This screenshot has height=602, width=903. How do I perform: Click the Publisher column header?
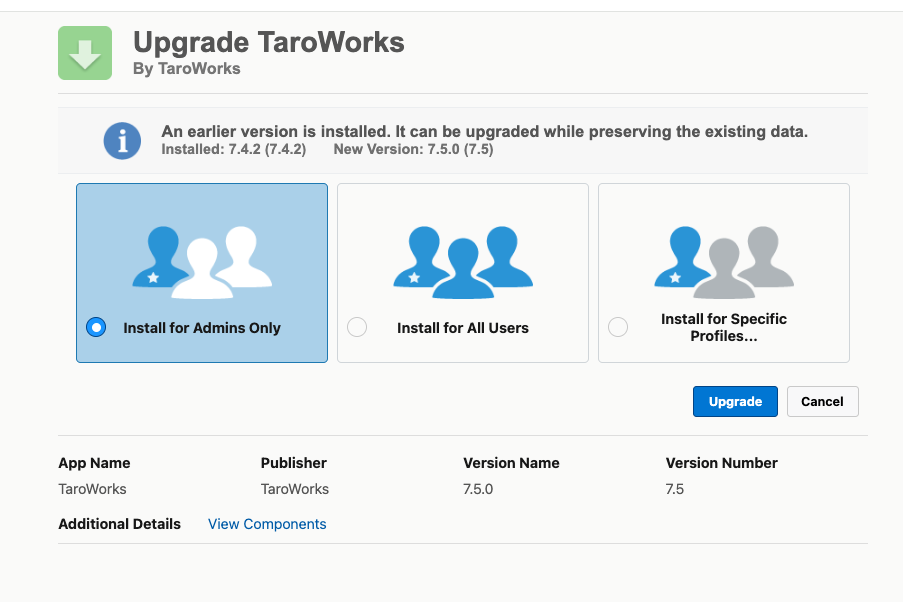(294, 463)
